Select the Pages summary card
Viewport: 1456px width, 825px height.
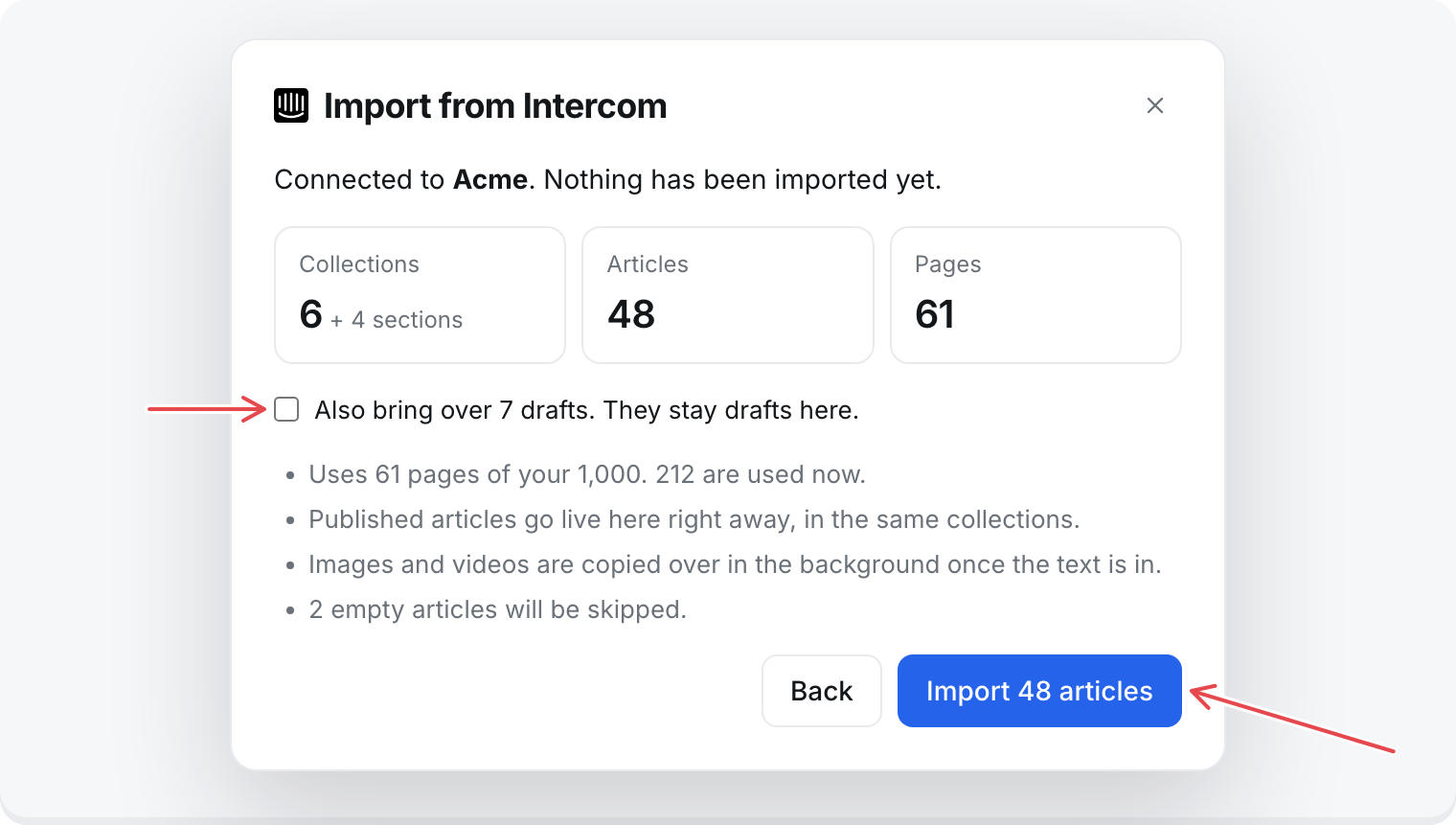[x=1035, y=295]
